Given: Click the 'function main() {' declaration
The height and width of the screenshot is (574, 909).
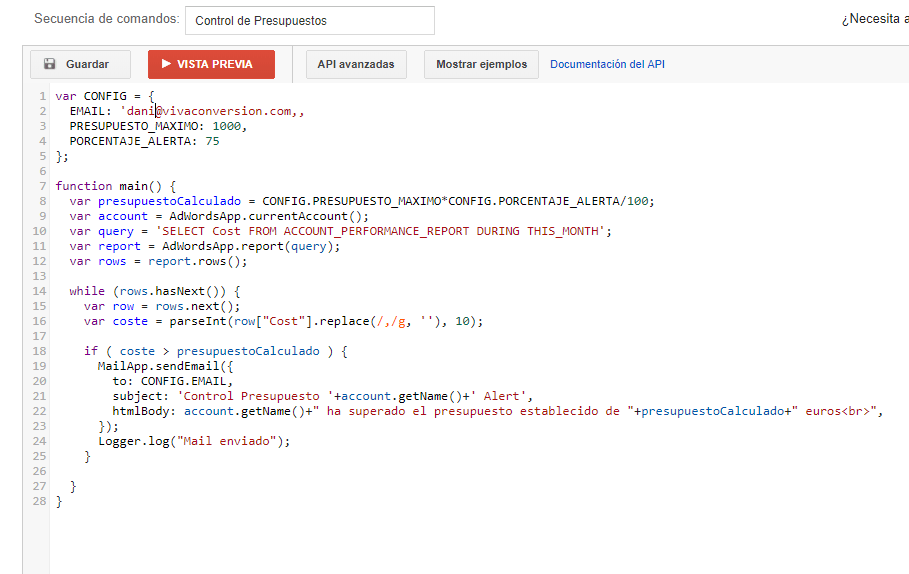Looking at the screenshot, I should point(115,186).
